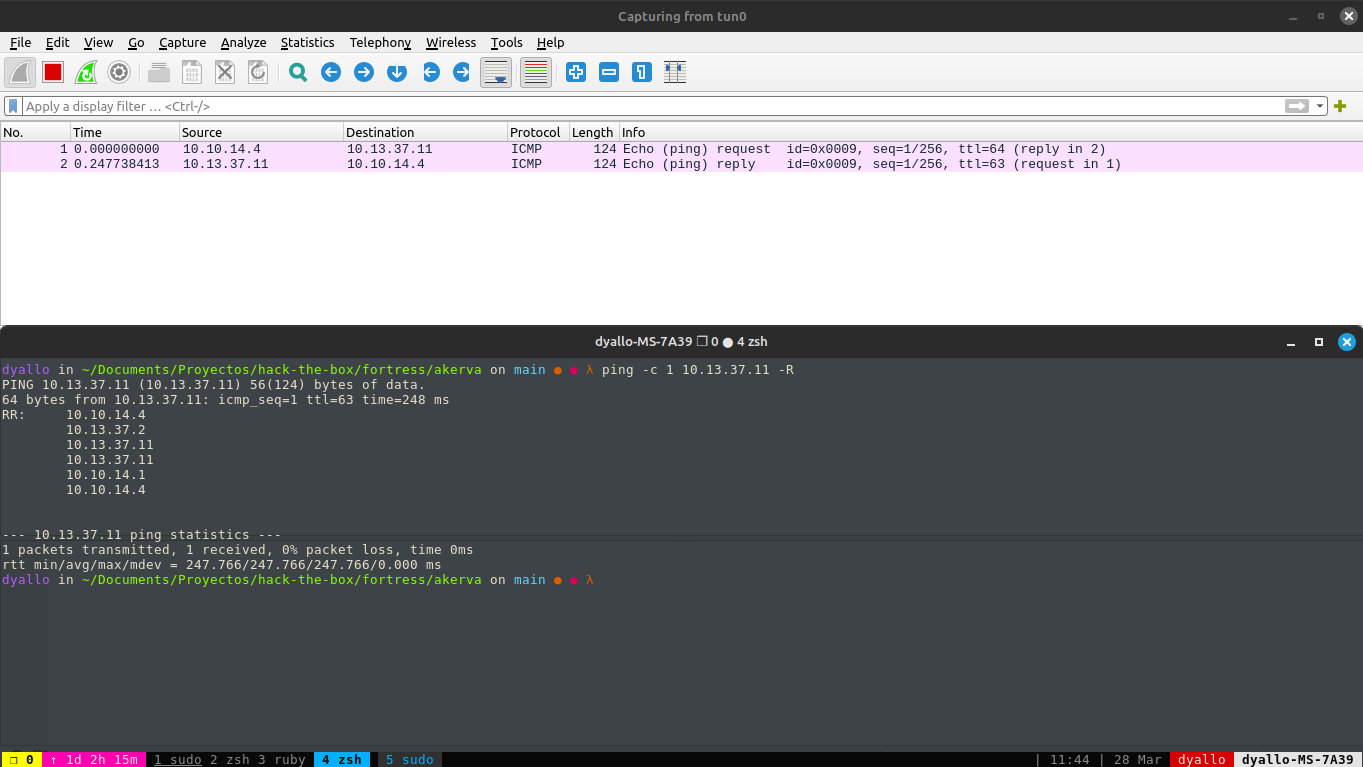Image resolution: width=1363 pixels, height=767 pixels.
Task: Zoom out the packet text
Action: (x=609, y=72)
